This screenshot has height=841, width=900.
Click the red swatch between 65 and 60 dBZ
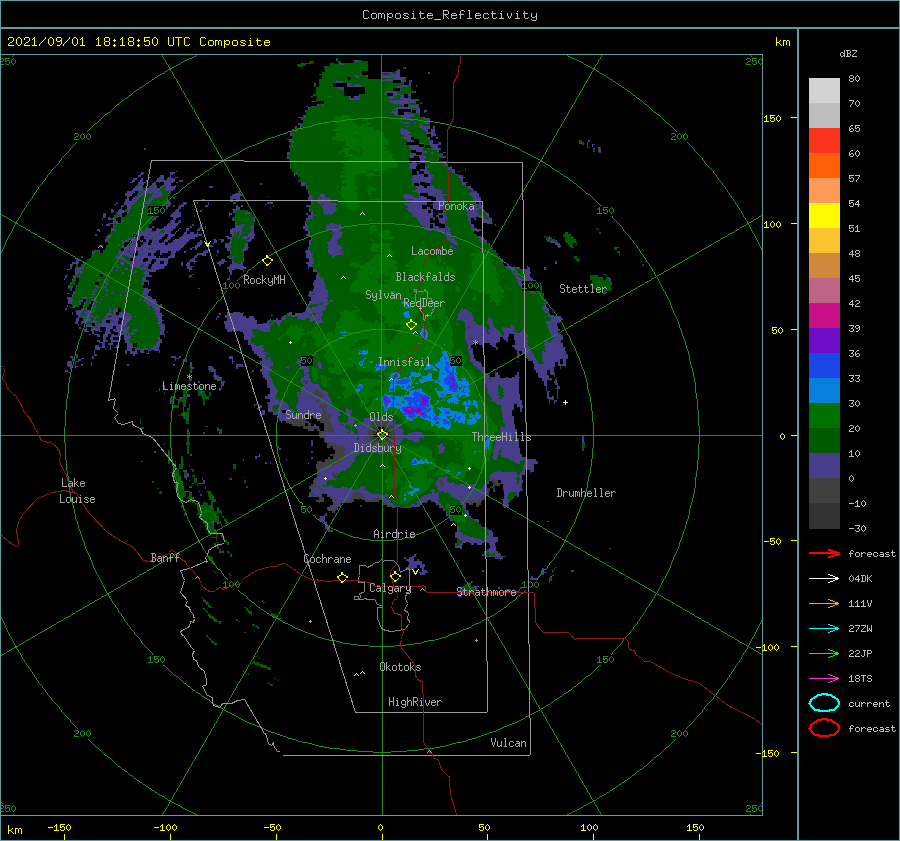(824, 141)
